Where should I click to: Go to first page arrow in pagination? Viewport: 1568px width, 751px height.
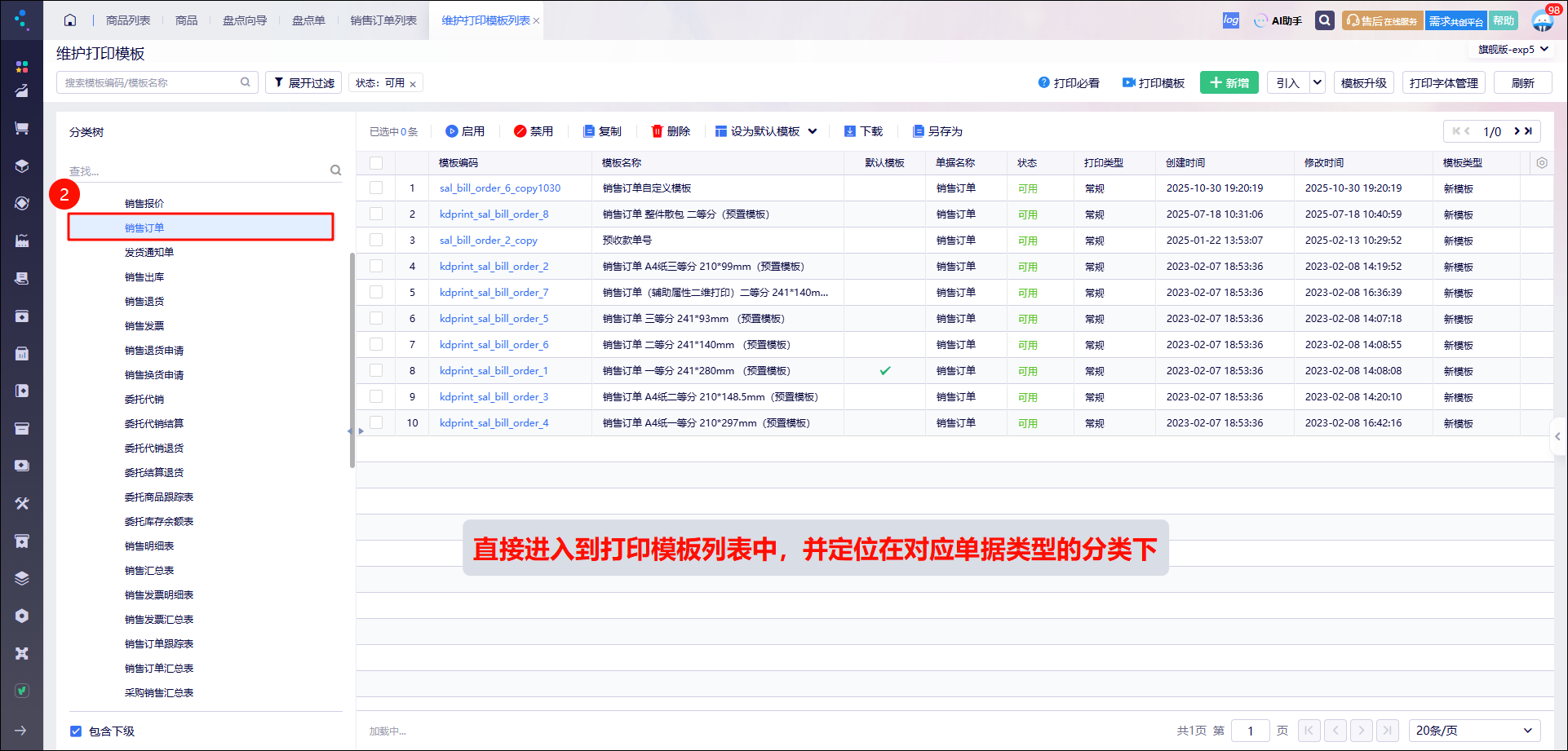(x=1309, y=731)
